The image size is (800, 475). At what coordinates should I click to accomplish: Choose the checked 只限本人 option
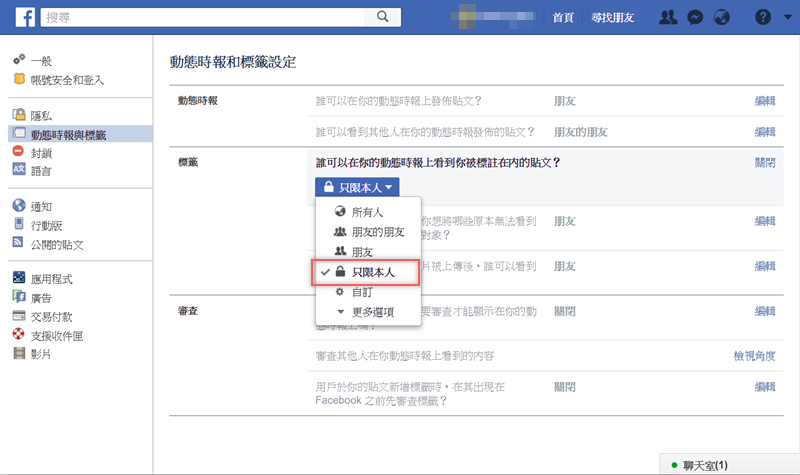[373, 272]
